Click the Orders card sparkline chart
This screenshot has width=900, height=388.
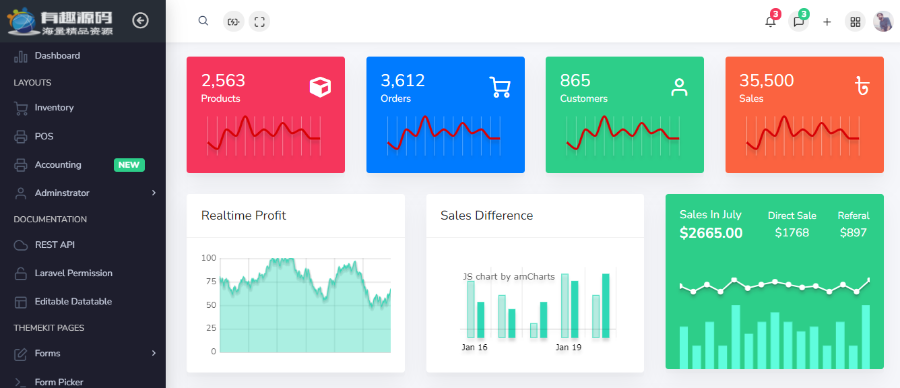[444, 135]
